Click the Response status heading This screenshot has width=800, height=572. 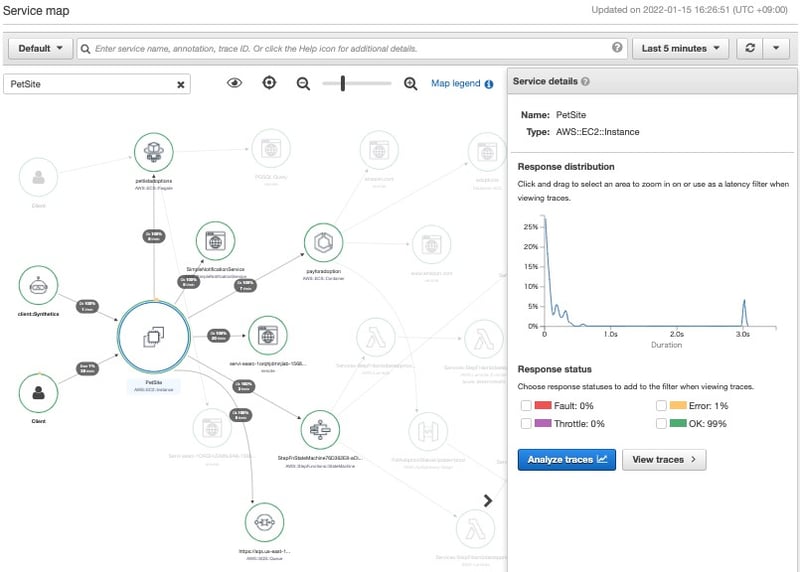[x=555, y=369]
